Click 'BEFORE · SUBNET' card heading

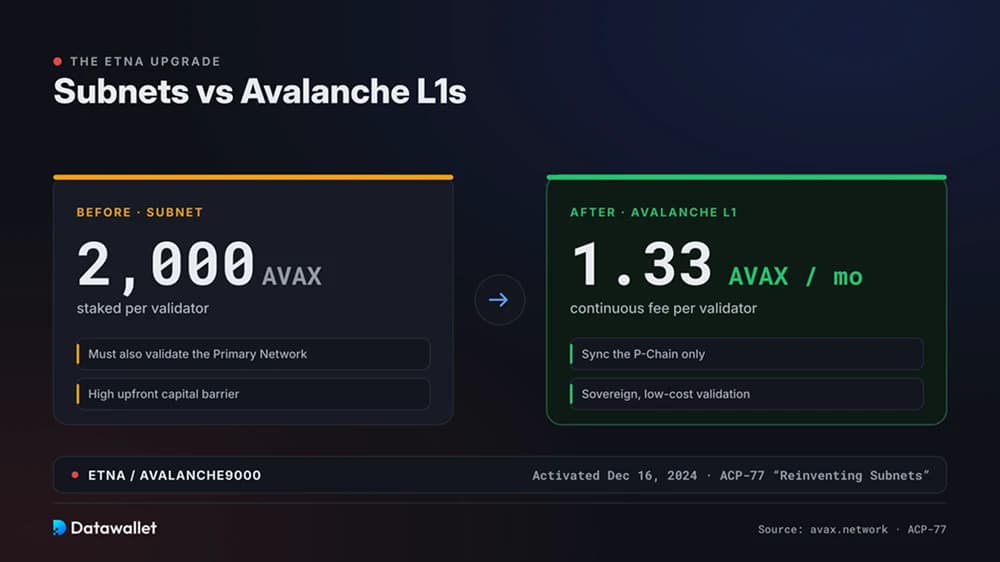point(140,212)
